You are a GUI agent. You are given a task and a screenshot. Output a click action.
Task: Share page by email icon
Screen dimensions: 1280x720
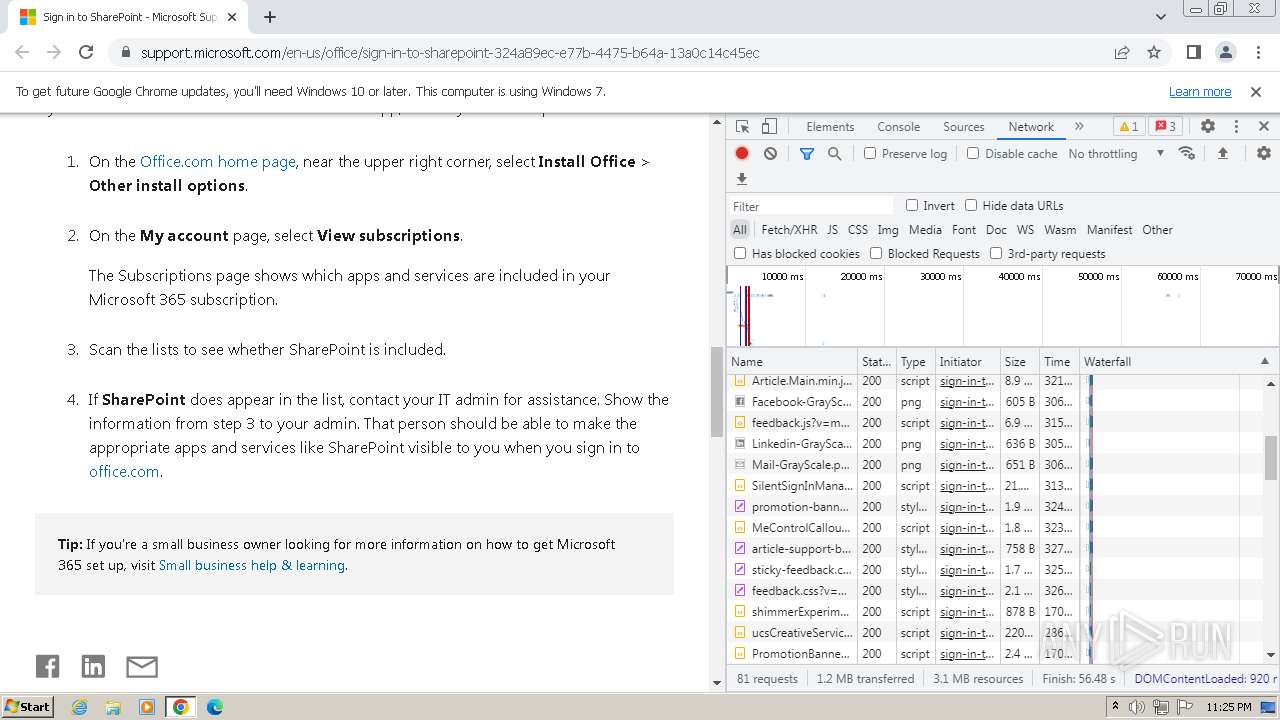click(x=142, y=667)
